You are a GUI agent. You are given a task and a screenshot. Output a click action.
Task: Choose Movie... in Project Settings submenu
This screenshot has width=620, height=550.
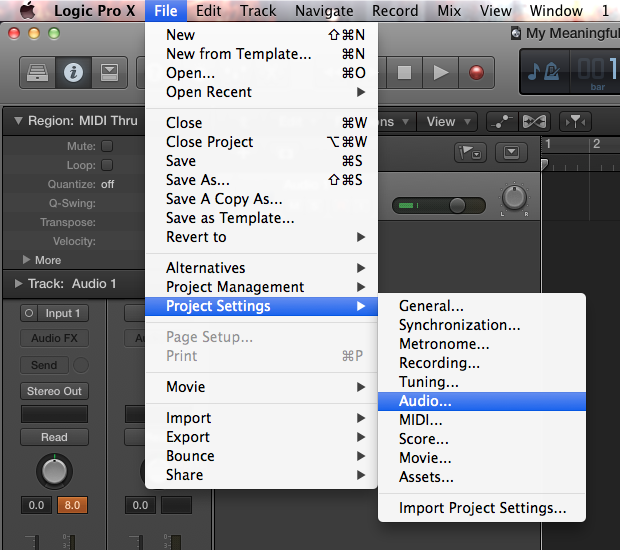coord(482,458)
